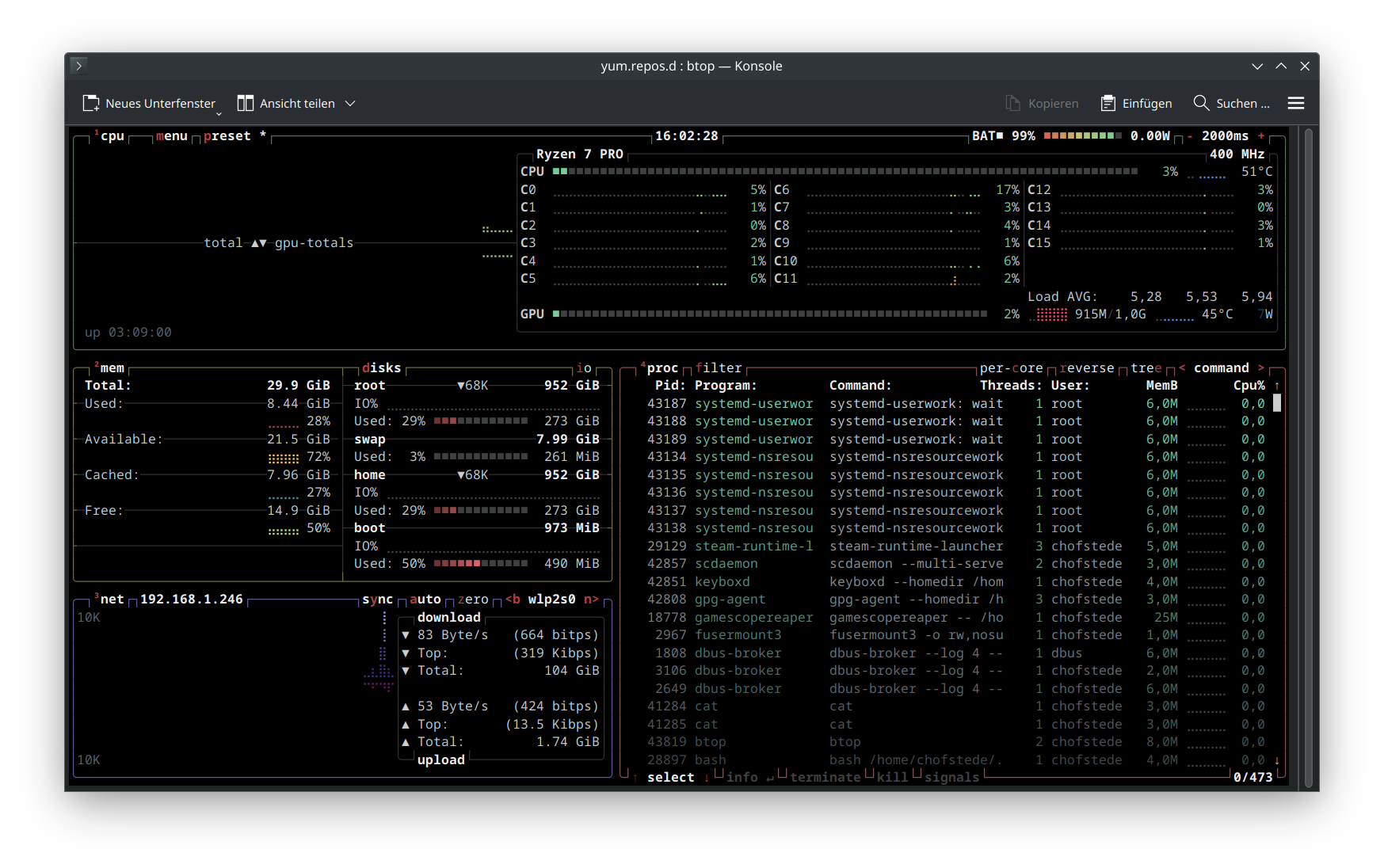The height and width of the screenshot is (868, 1384).
Task: Toggle auto scaling in net box
Action: pyautogui.click(x=425, y=600)
